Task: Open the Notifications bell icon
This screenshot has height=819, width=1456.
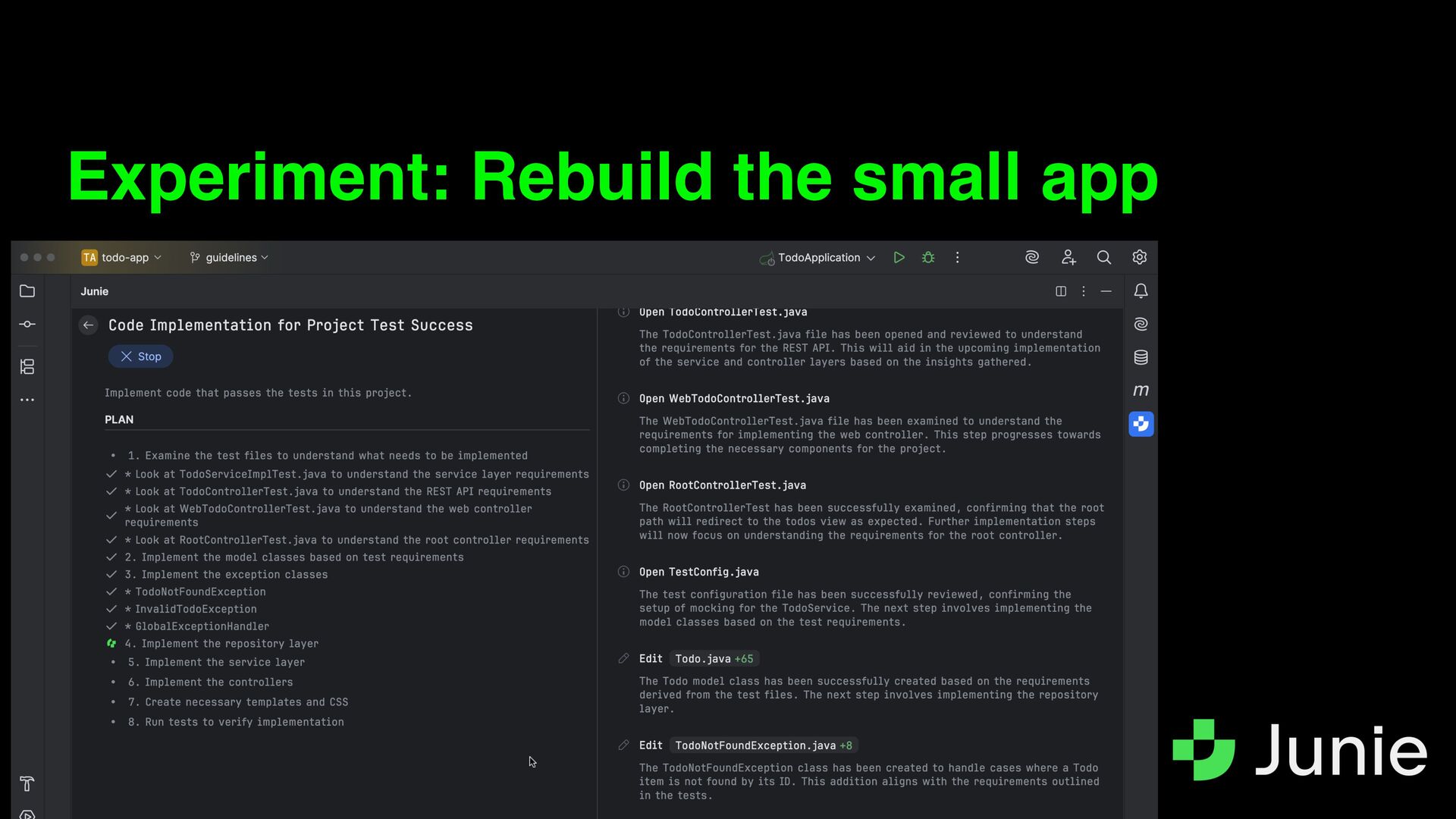Action: [1141, 291]
